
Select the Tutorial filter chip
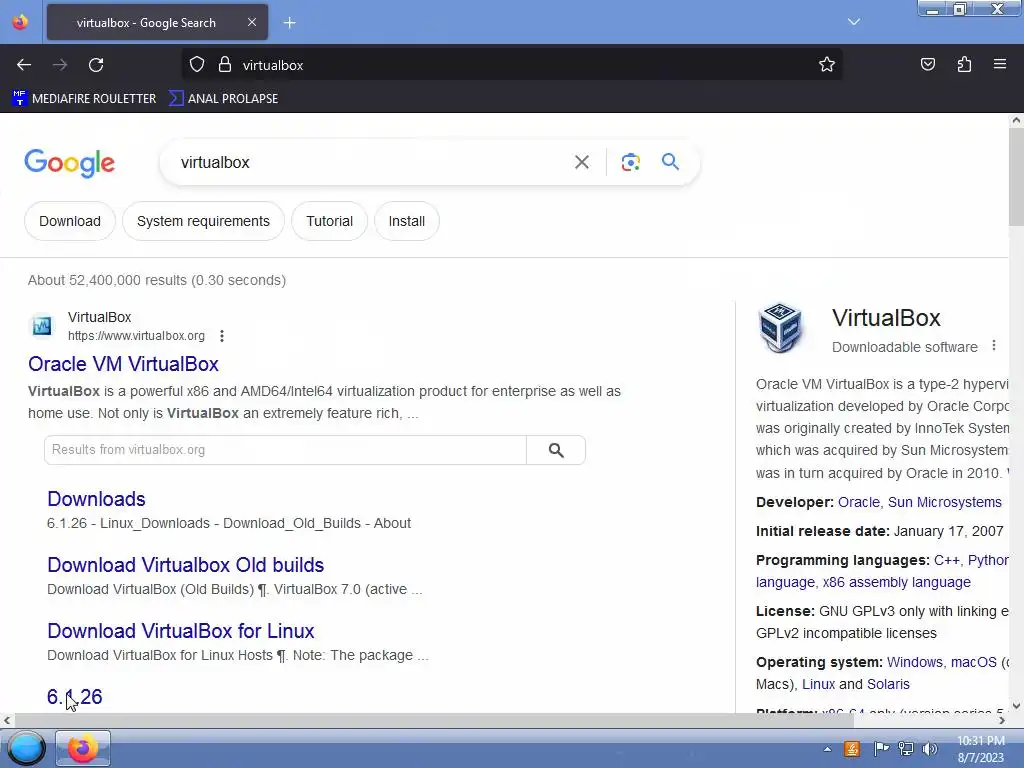[329, 221]
